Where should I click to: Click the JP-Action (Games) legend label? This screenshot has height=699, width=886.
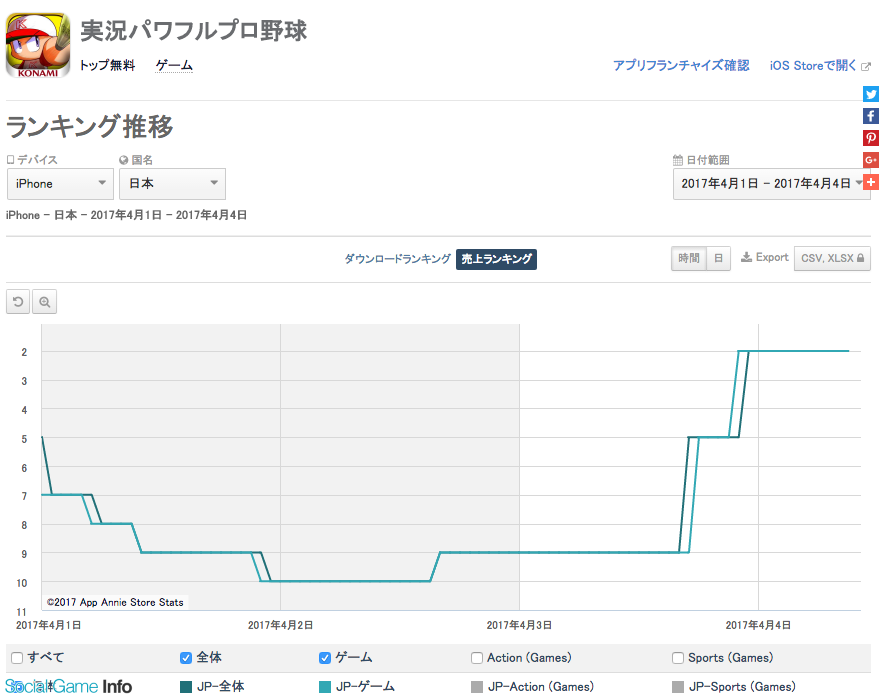[541, 687]
